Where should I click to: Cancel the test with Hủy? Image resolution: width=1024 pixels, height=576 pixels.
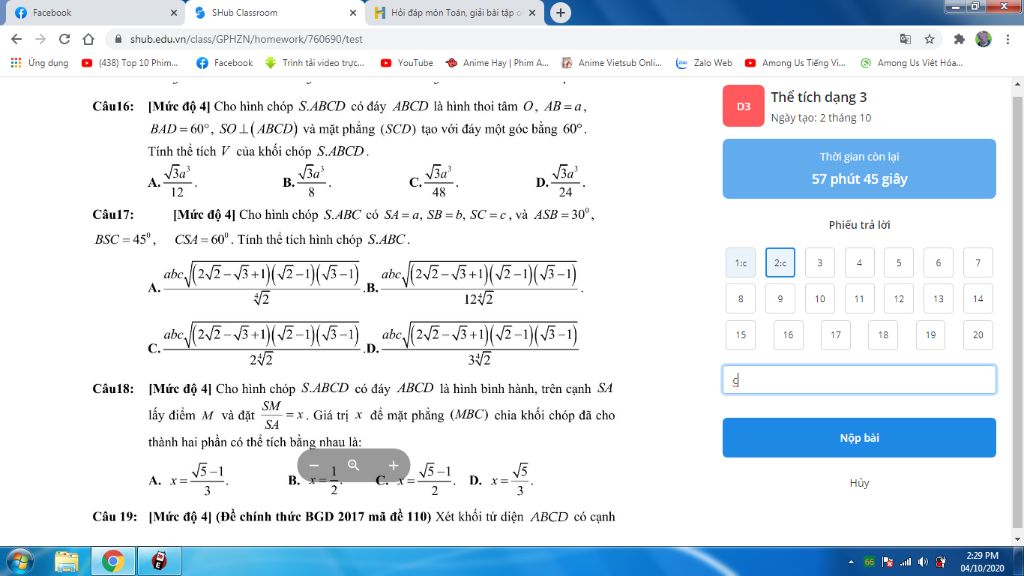(859, 483)
